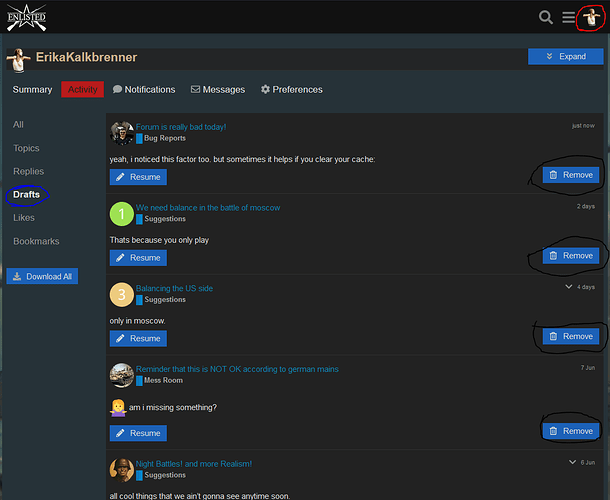
Task: Resume the 'Balancing the US side' draft
Action: point(138,338)
